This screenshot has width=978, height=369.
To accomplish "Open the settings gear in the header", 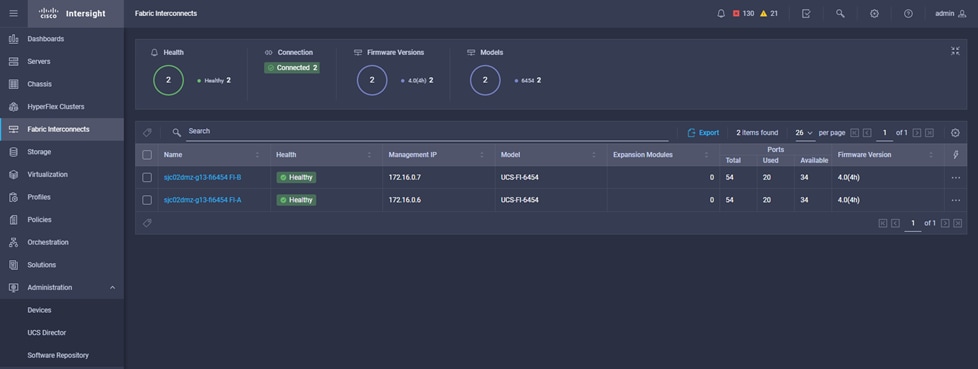I will pos(874,14).
